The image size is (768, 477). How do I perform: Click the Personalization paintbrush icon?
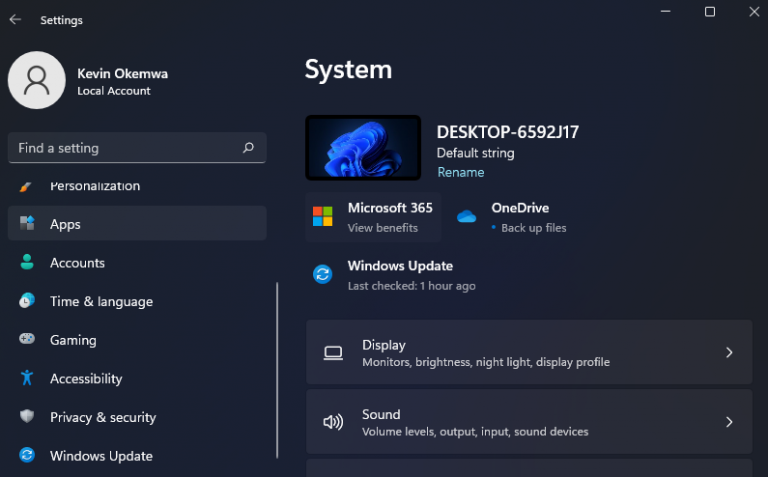pos(26,186)
